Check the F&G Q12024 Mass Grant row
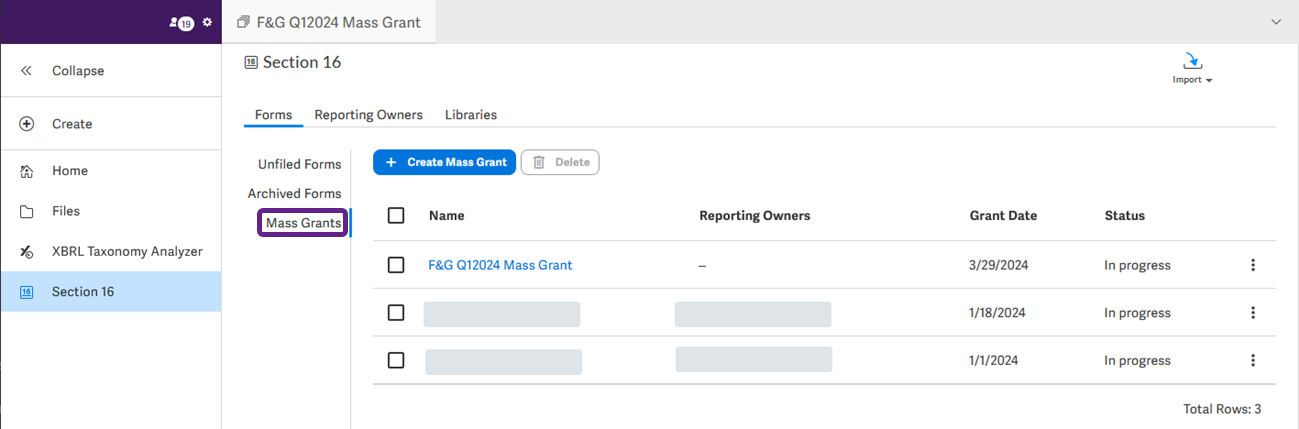The image size is (1299, 429). 396,265
